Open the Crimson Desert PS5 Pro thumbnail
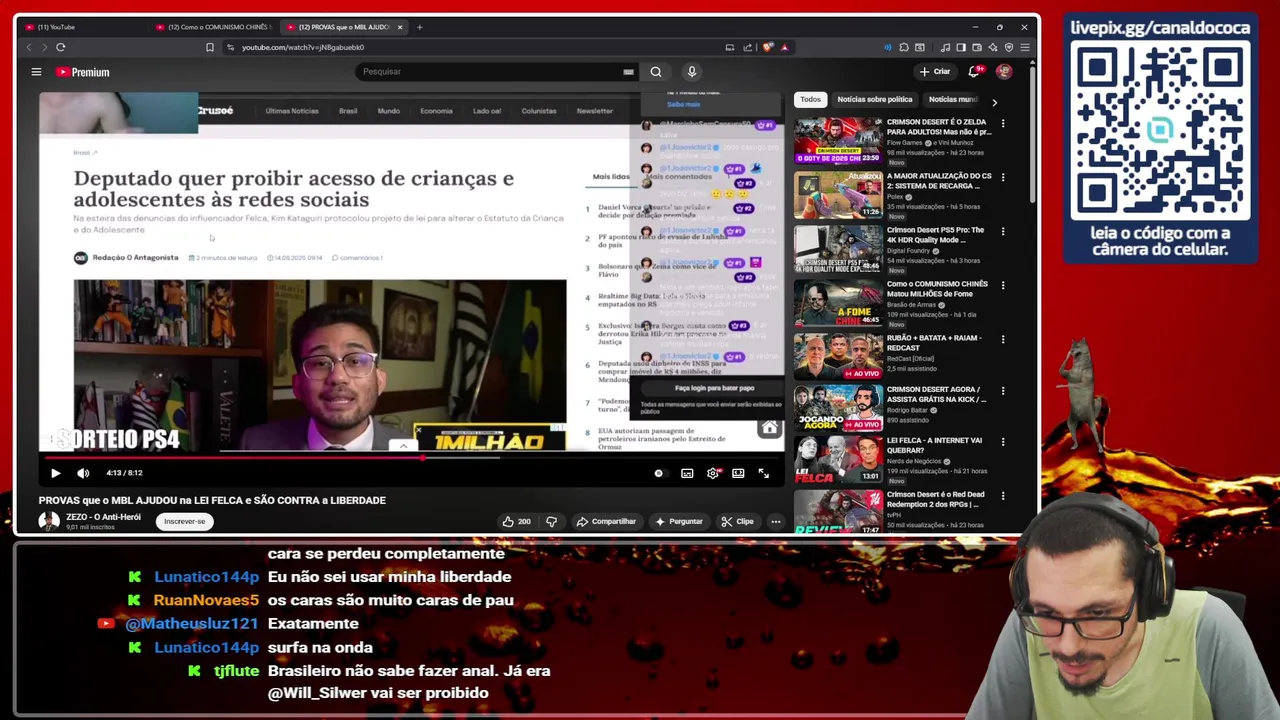Viewport: 1280px width, 720px height. (x=838, y=249)
